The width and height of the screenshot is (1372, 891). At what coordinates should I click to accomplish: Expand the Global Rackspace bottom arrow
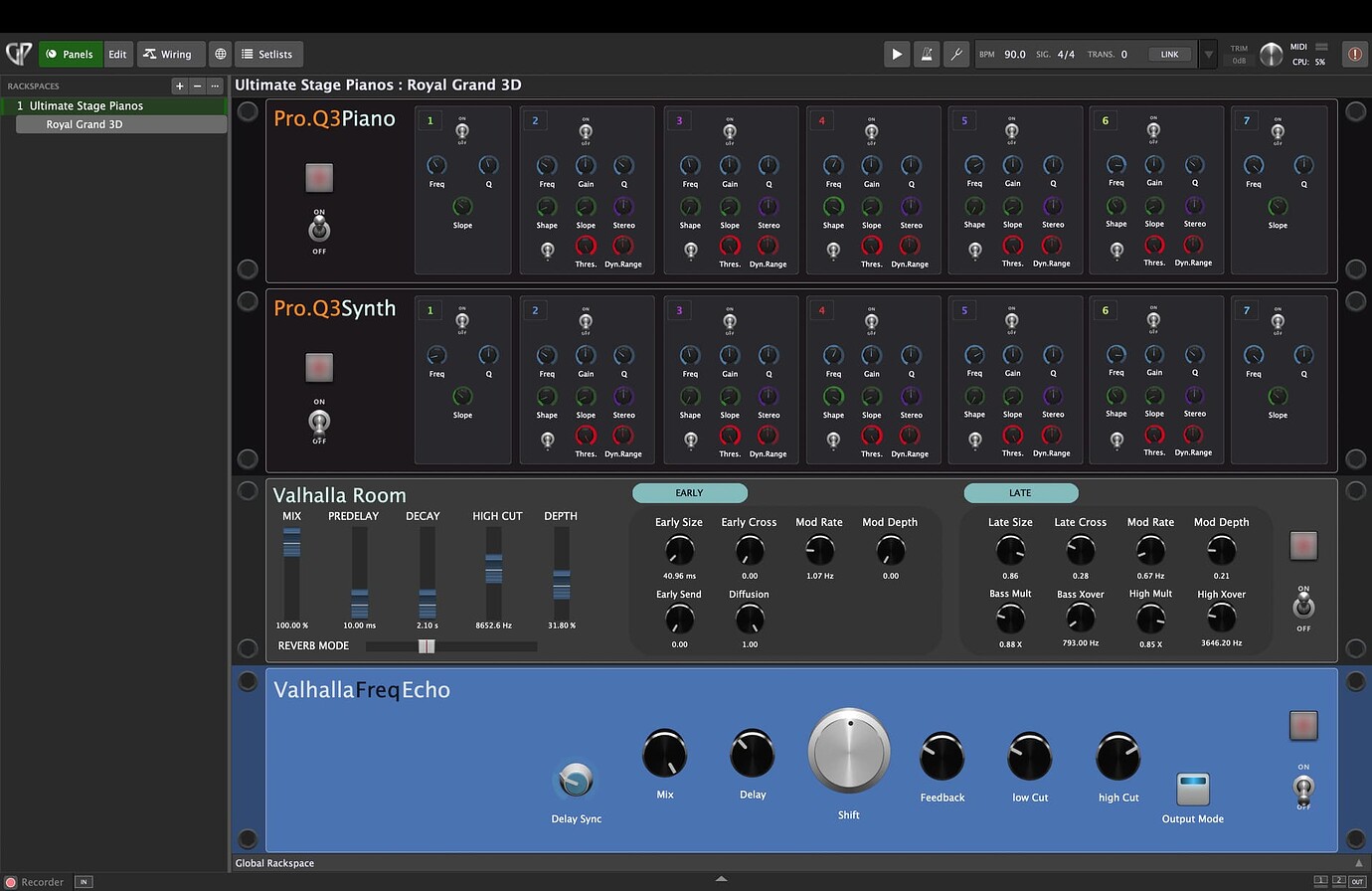tap(1359, 863)
